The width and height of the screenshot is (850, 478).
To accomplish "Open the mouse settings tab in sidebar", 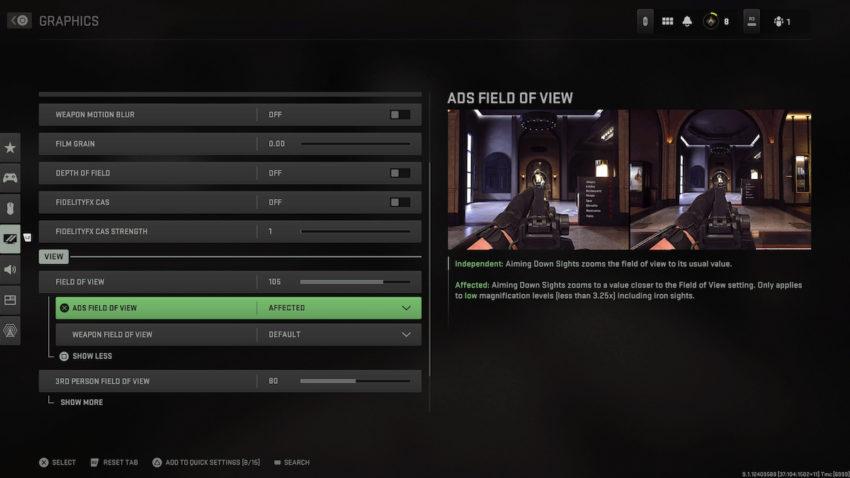I will pyautogui.click(x=10, y=208).
